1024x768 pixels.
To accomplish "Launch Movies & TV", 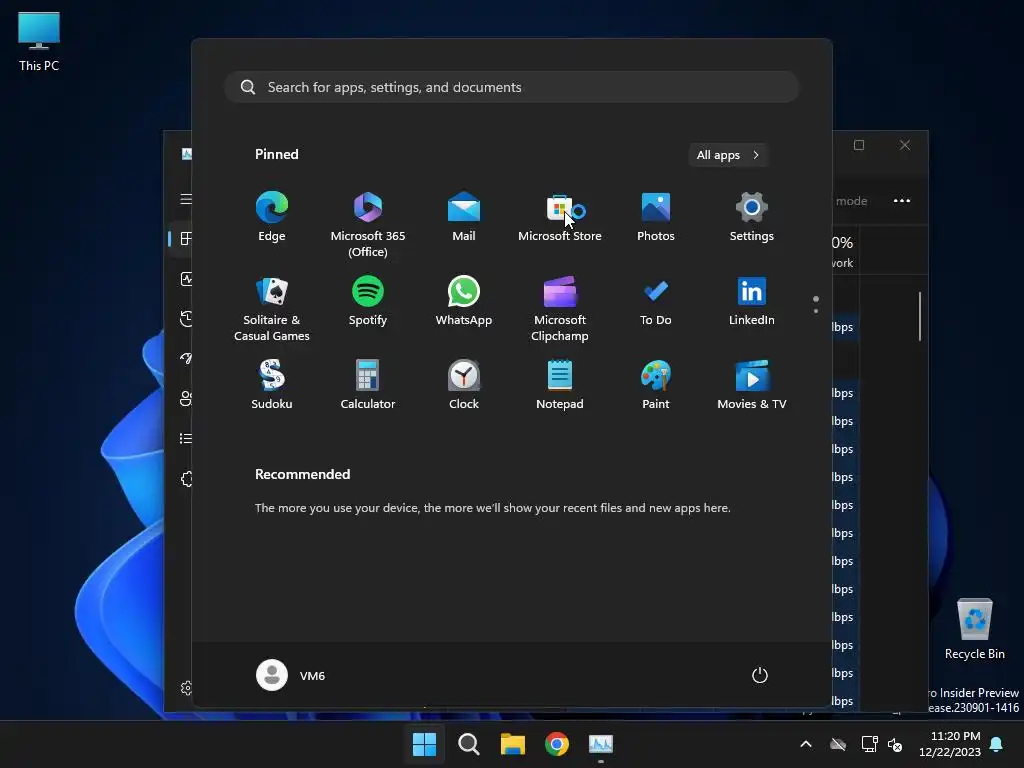I will (x=752, y=385).
